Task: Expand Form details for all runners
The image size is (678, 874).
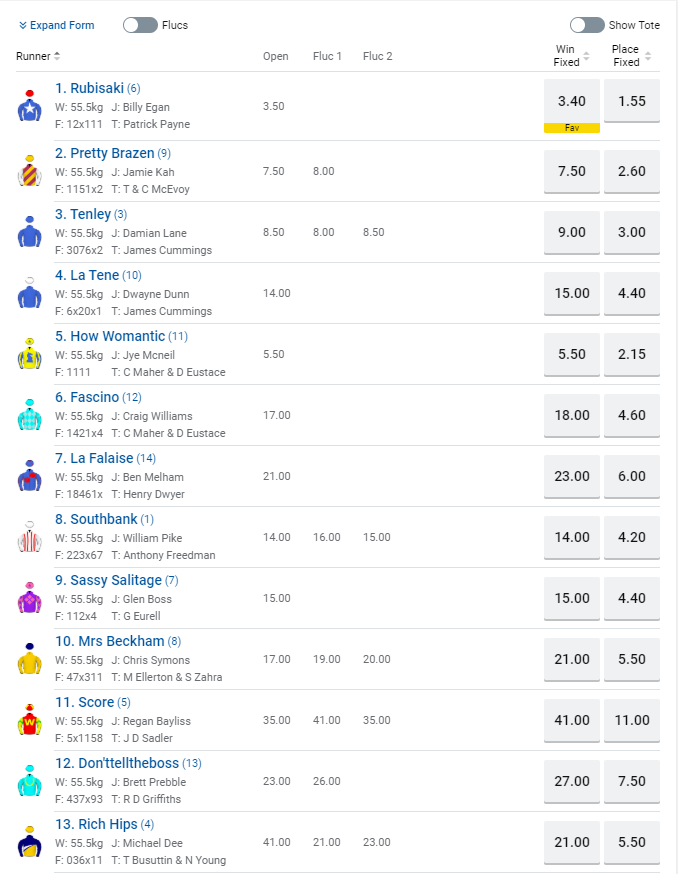Action: [56, 25]
